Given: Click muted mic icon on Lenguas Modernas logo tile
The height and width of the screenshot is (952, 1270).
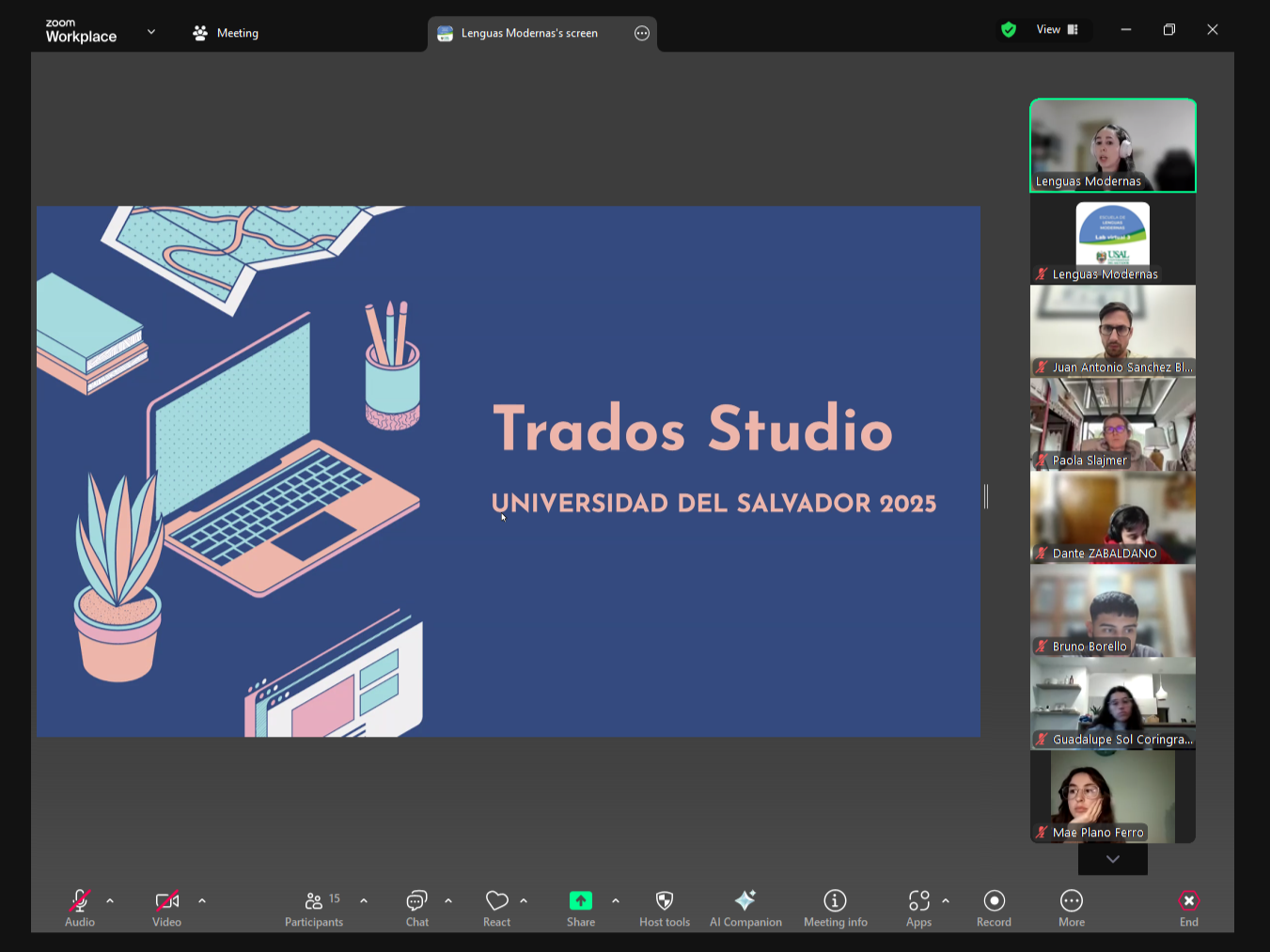Looking at the screenshot, I should [1042, 274].
